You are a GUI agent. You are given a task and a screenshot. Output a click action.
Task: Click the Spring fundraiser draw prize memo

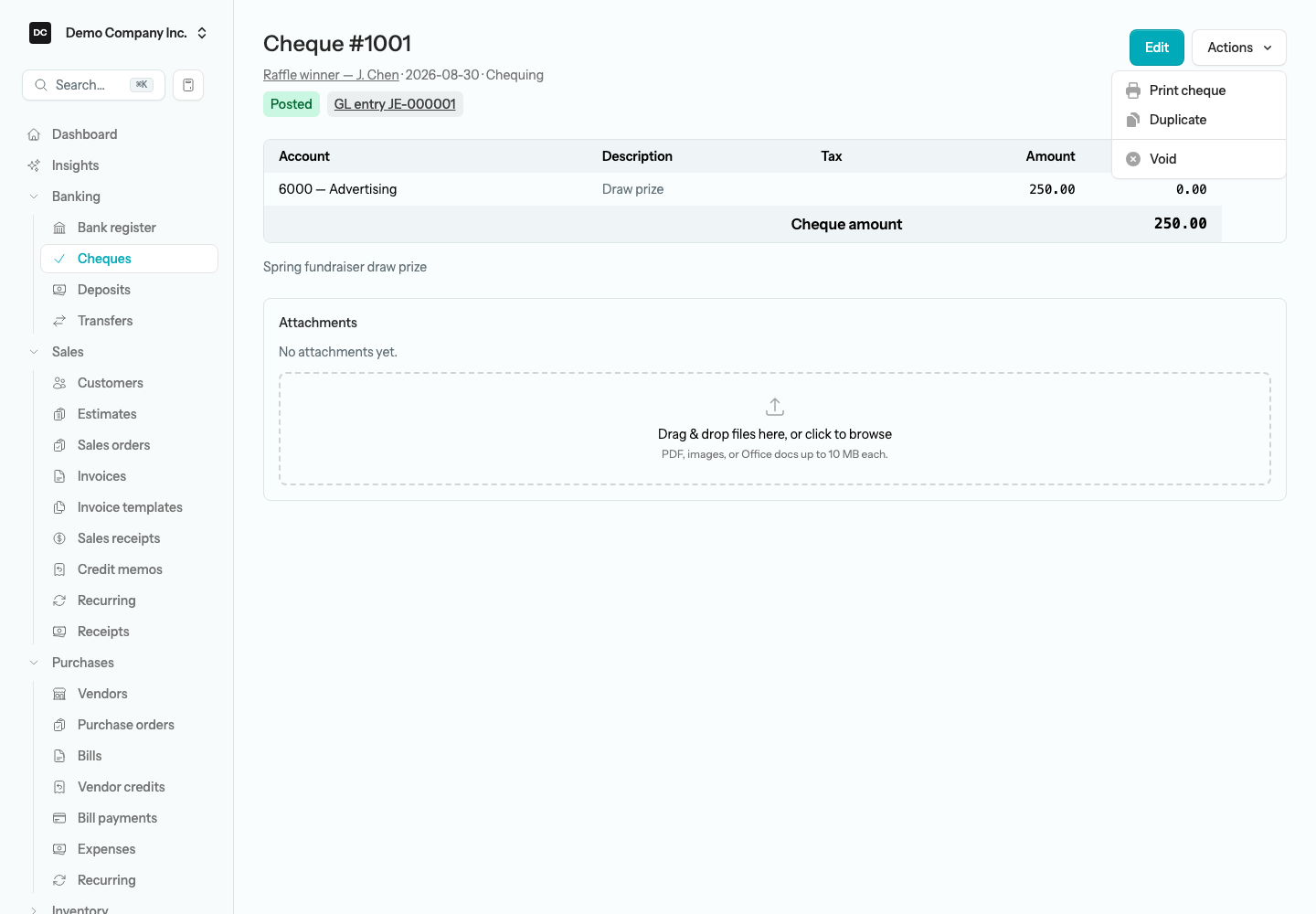click(345, 267)
